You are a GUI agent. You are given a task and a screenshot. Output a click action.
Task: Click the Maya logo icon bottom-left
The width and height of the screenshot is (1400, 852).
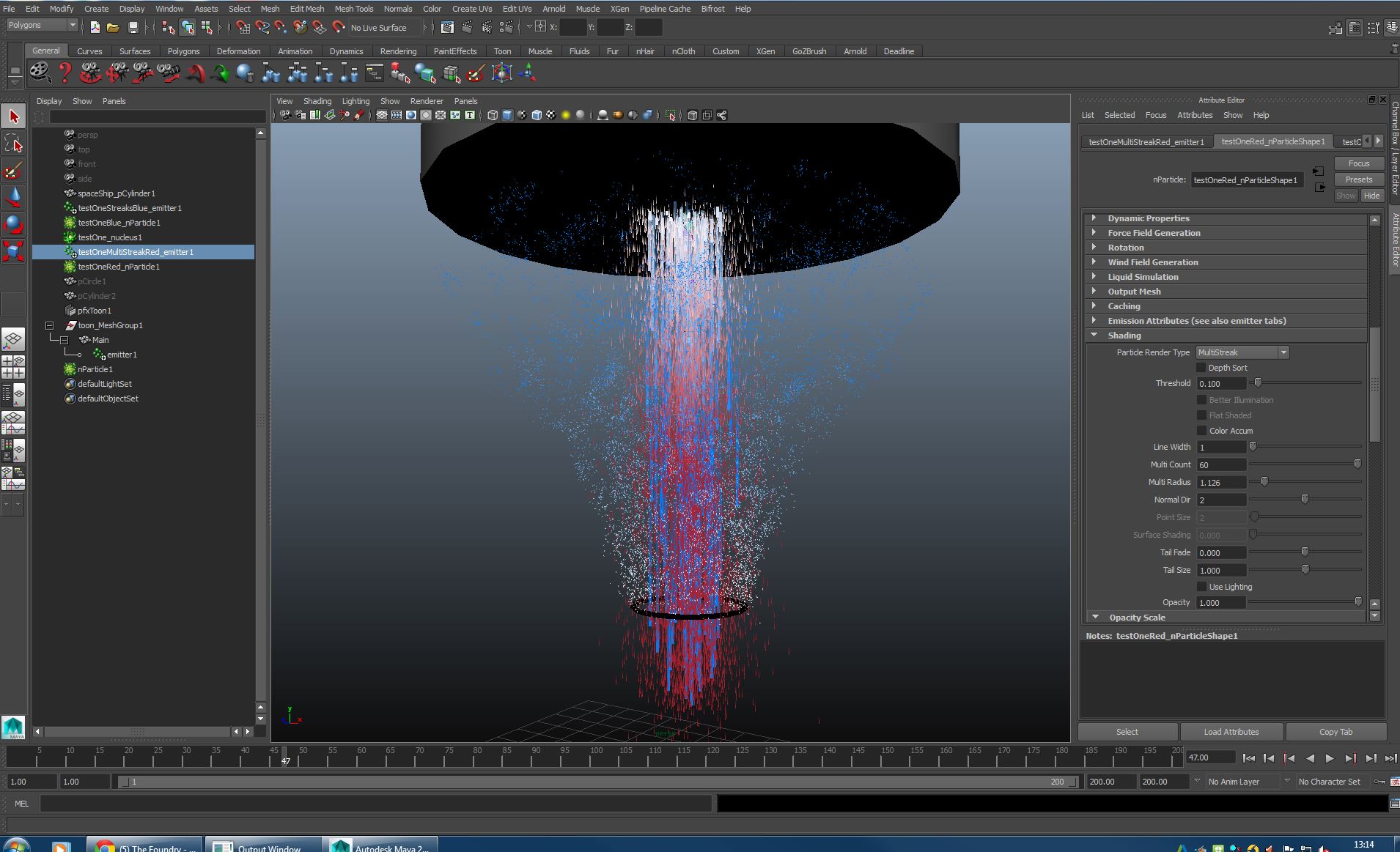pos(13,727)
